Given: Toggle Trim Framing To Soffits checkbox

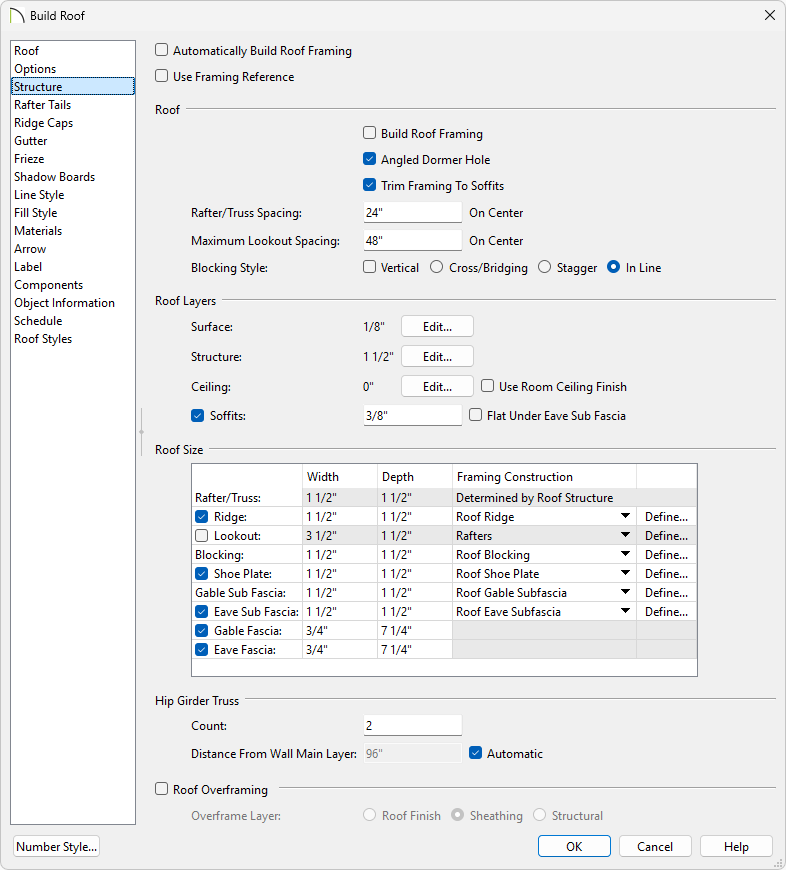Looking at the screenshot, I should (x=369, y=185).
